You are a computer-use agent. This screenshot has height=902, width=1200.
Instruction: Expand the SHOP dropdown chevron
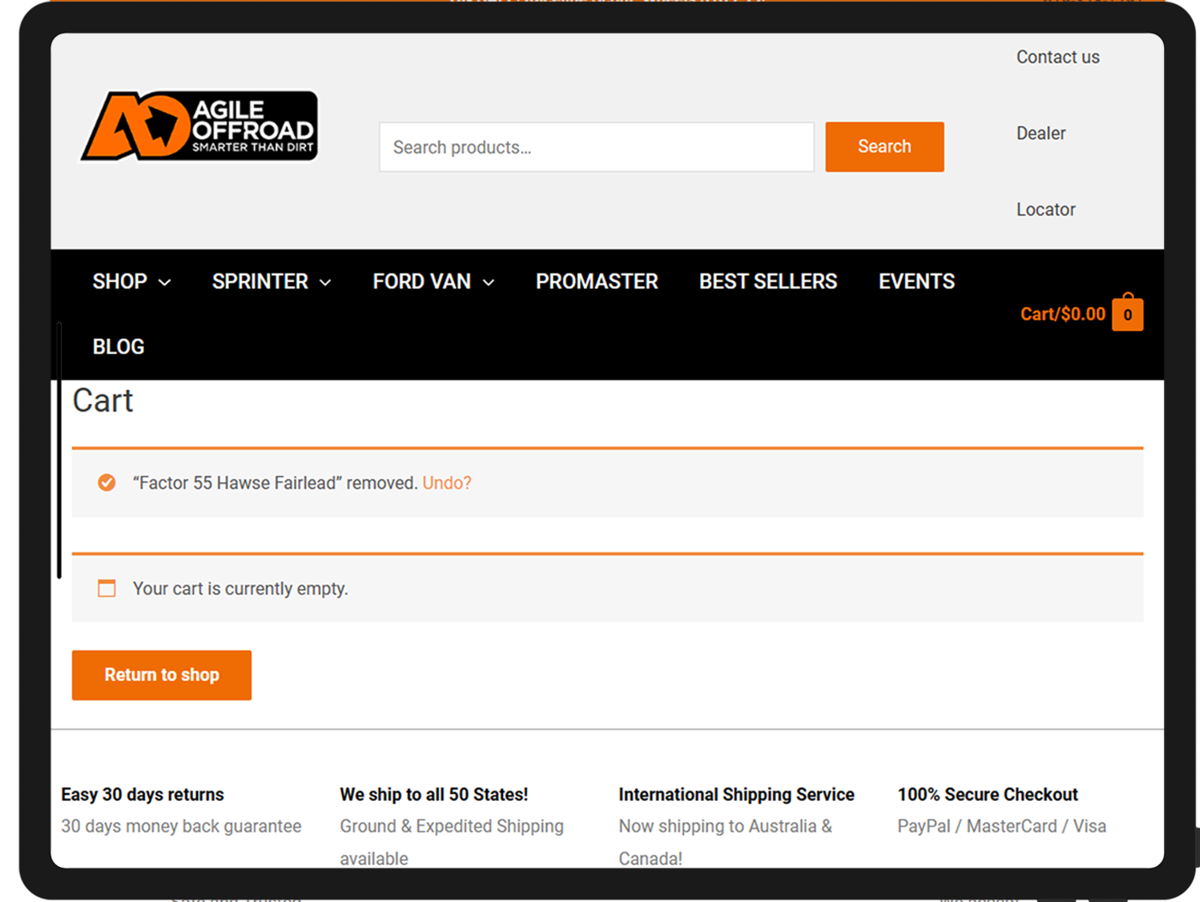coord(165,283)
